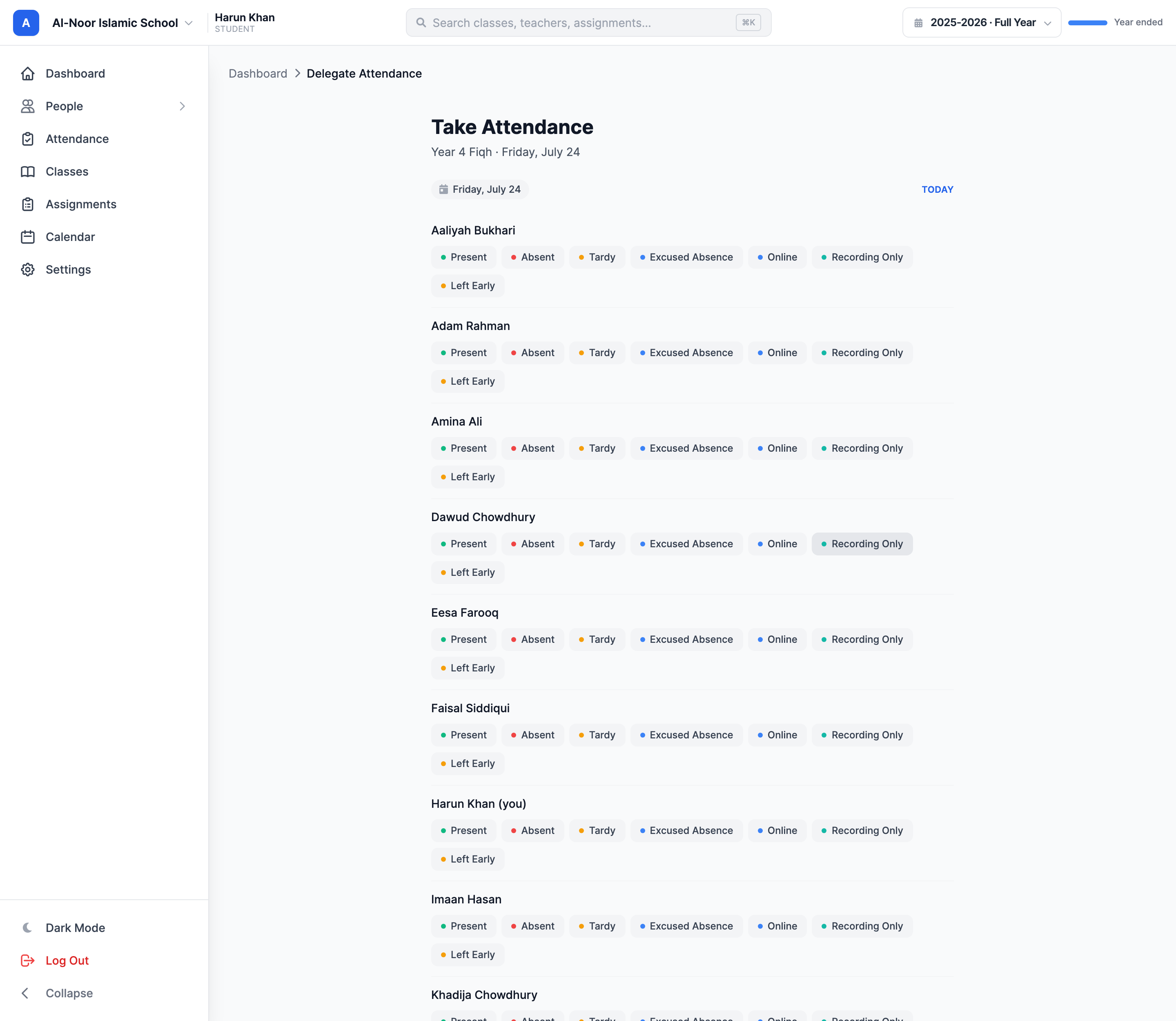Click the TODAY link
Screen dimensions: 1176x1021
click(937, 189)
